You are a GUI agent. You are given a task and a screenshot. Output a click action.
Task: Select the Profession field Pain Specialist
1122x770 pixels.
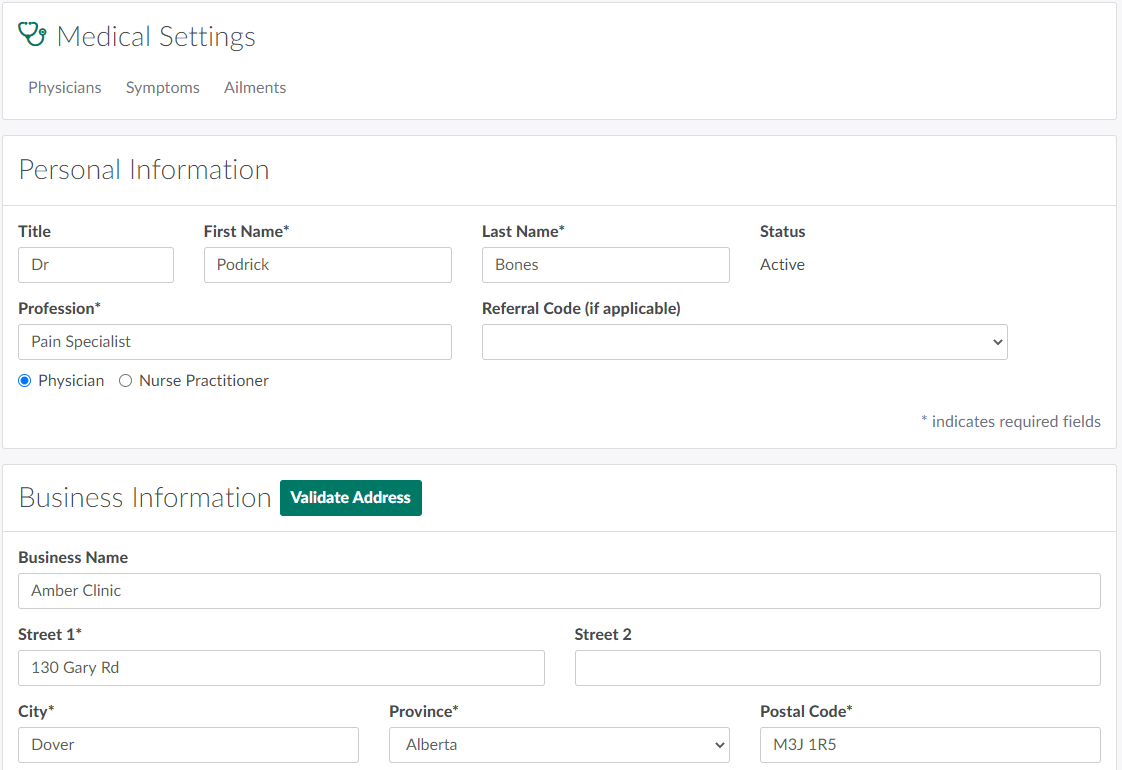[x=234, y=342]
